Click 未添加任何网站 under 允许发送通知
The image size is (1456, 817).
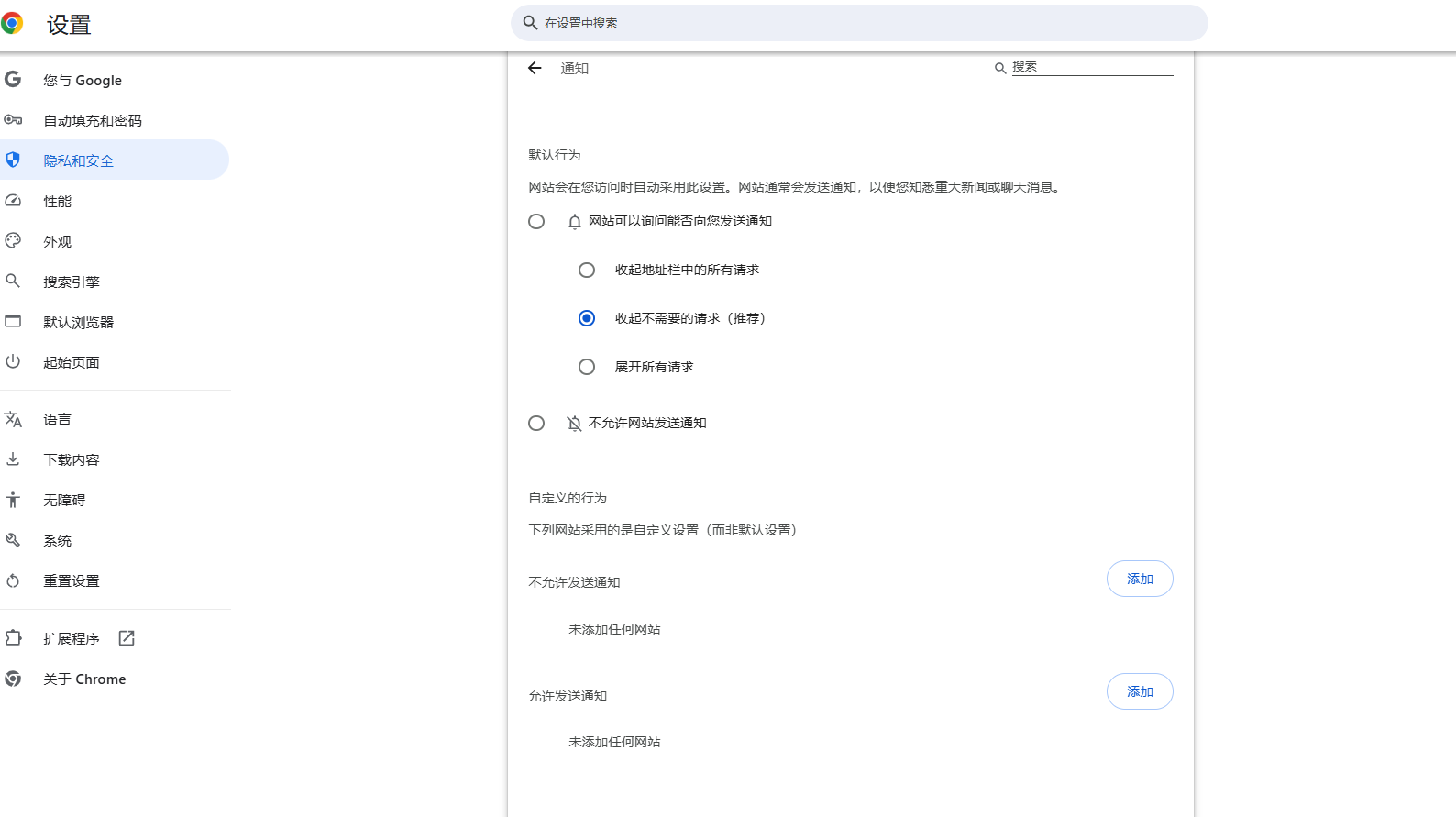click(x=614, y=742)
